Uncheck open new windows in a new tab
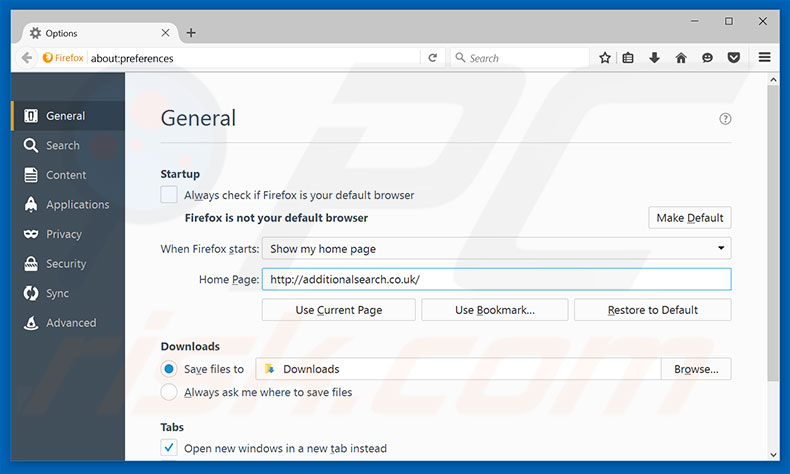Screen dimensions: 790x474 point(169,447)
